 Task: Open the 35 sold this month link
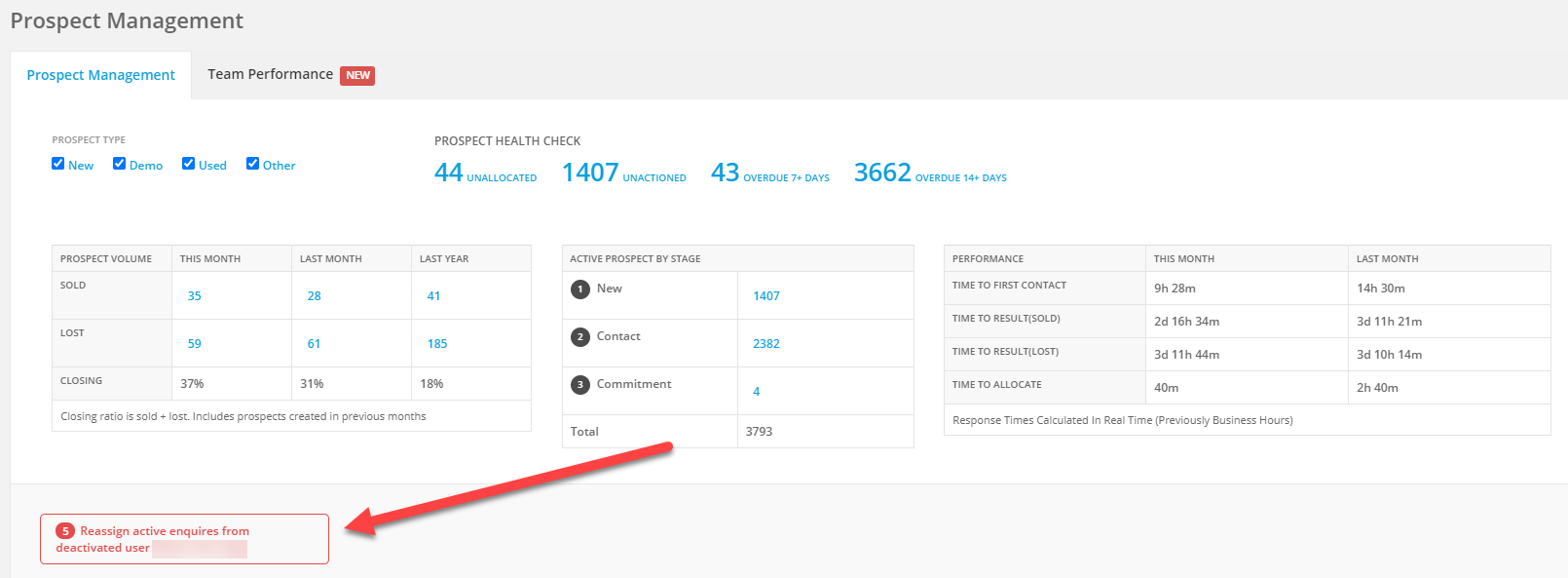pos(195,296)
